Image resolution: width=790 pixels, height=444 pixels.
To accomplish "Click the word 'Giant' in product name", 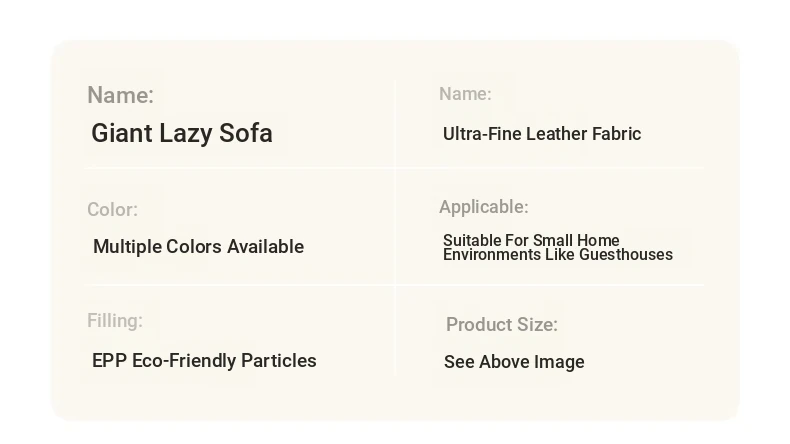I will coord(122,134).
